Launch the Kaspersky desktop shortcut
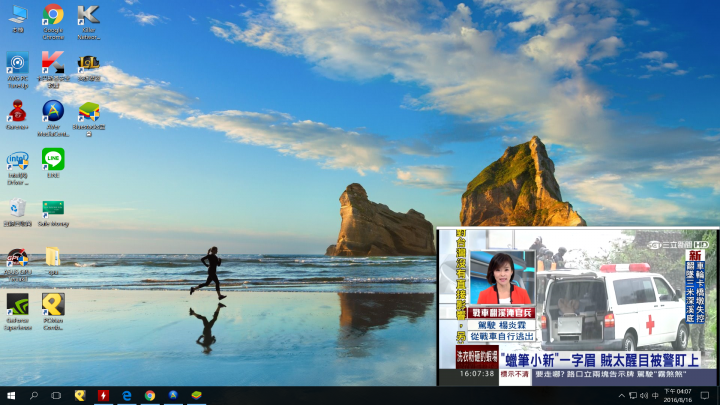The width and height of the screenshot is (720, 405). point(53,63)
